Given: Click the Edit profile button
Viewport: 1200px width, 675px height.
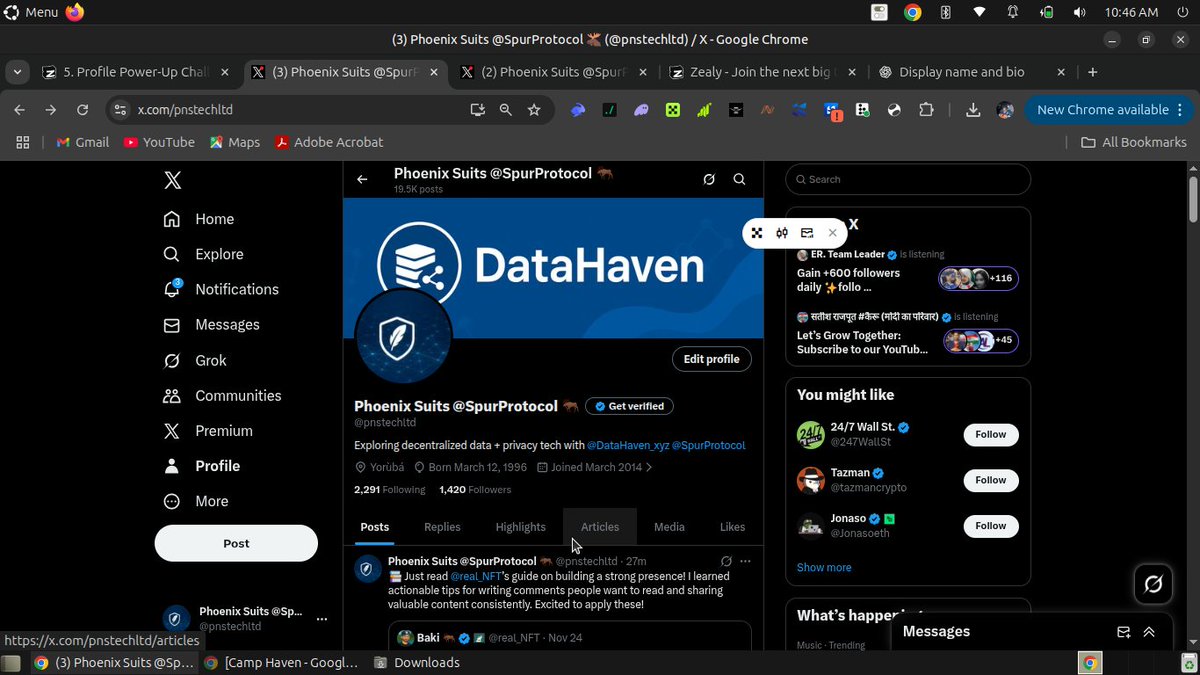Looking at the screenshot, I should coord(711,359).
